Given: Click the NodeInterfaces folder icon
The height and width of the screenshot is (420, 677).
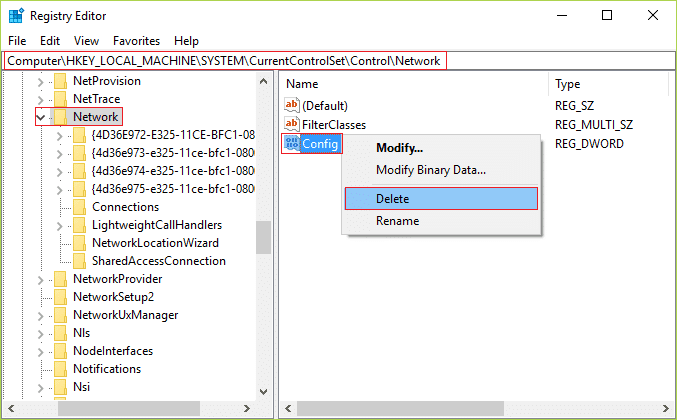Looking at the screenshot, I should click(60, 351).
